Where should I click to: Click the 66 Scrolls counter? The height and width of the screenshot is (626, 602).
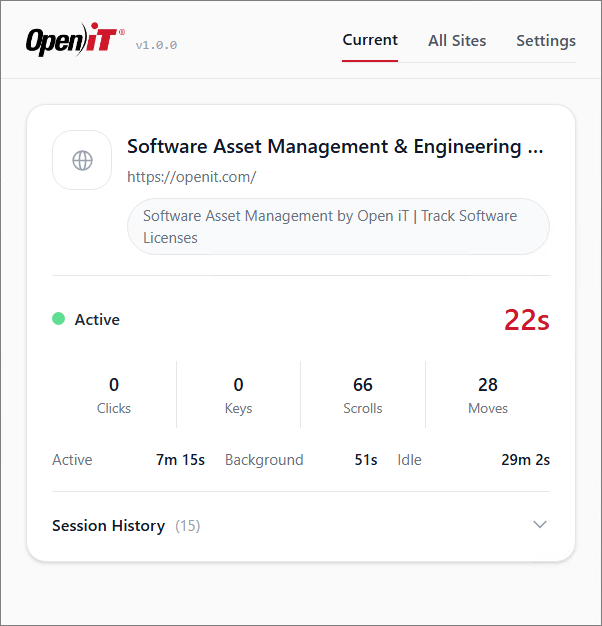coord(363,395)
